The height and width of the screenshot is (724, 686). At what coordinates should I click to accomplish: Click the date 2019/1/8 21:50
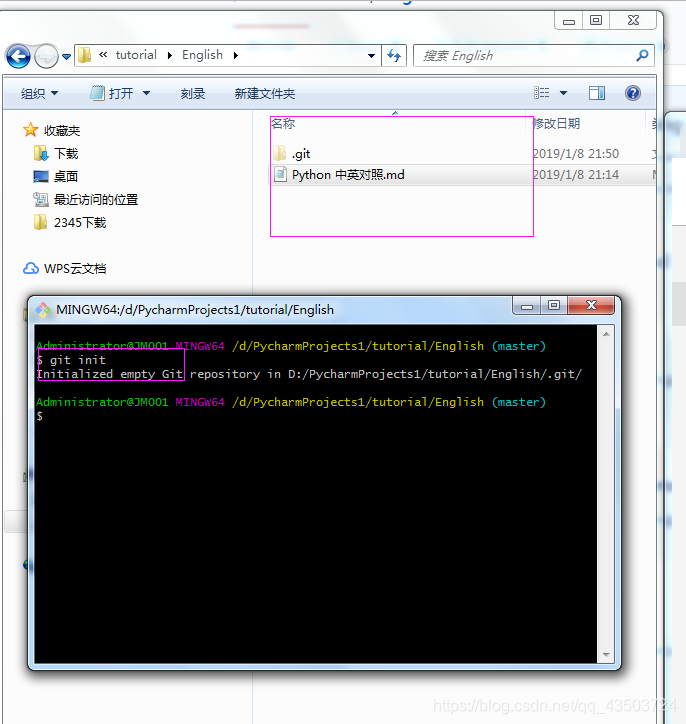(x=575, y=154)
